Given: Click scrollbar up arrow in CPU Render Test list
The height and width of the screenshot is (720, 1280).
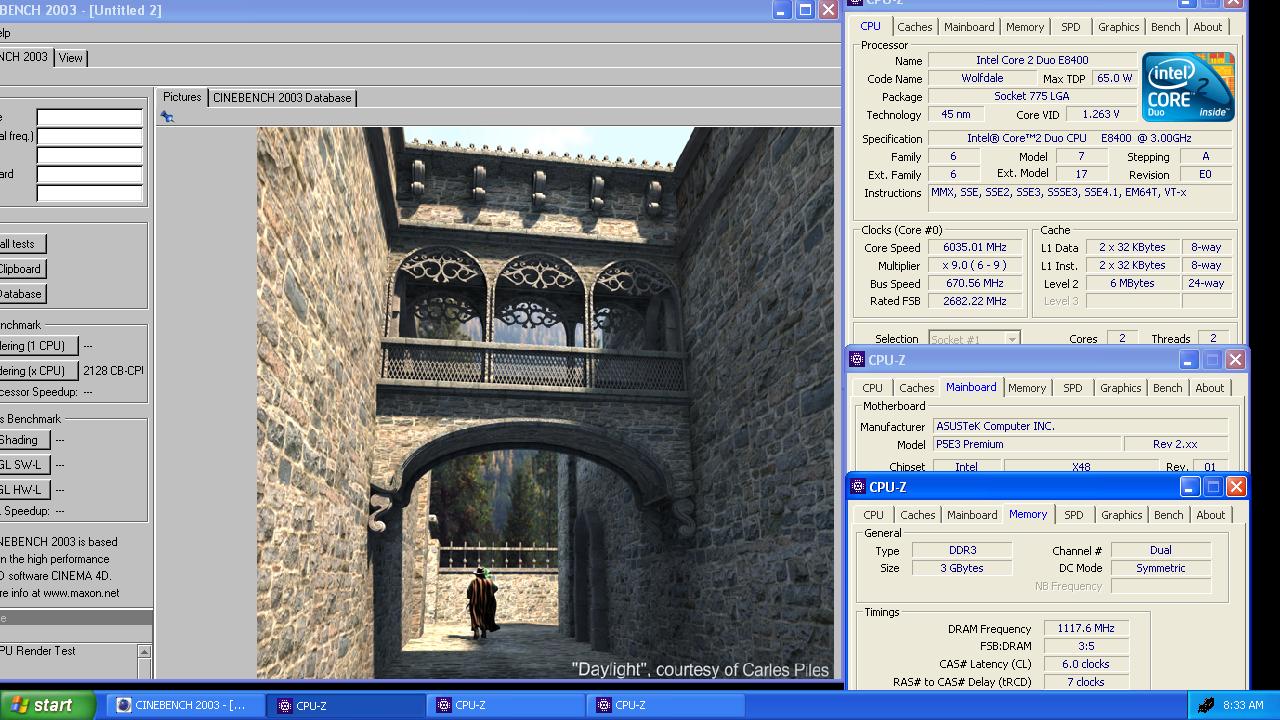Looking at the screenshot, I should [x=144, y=652].
